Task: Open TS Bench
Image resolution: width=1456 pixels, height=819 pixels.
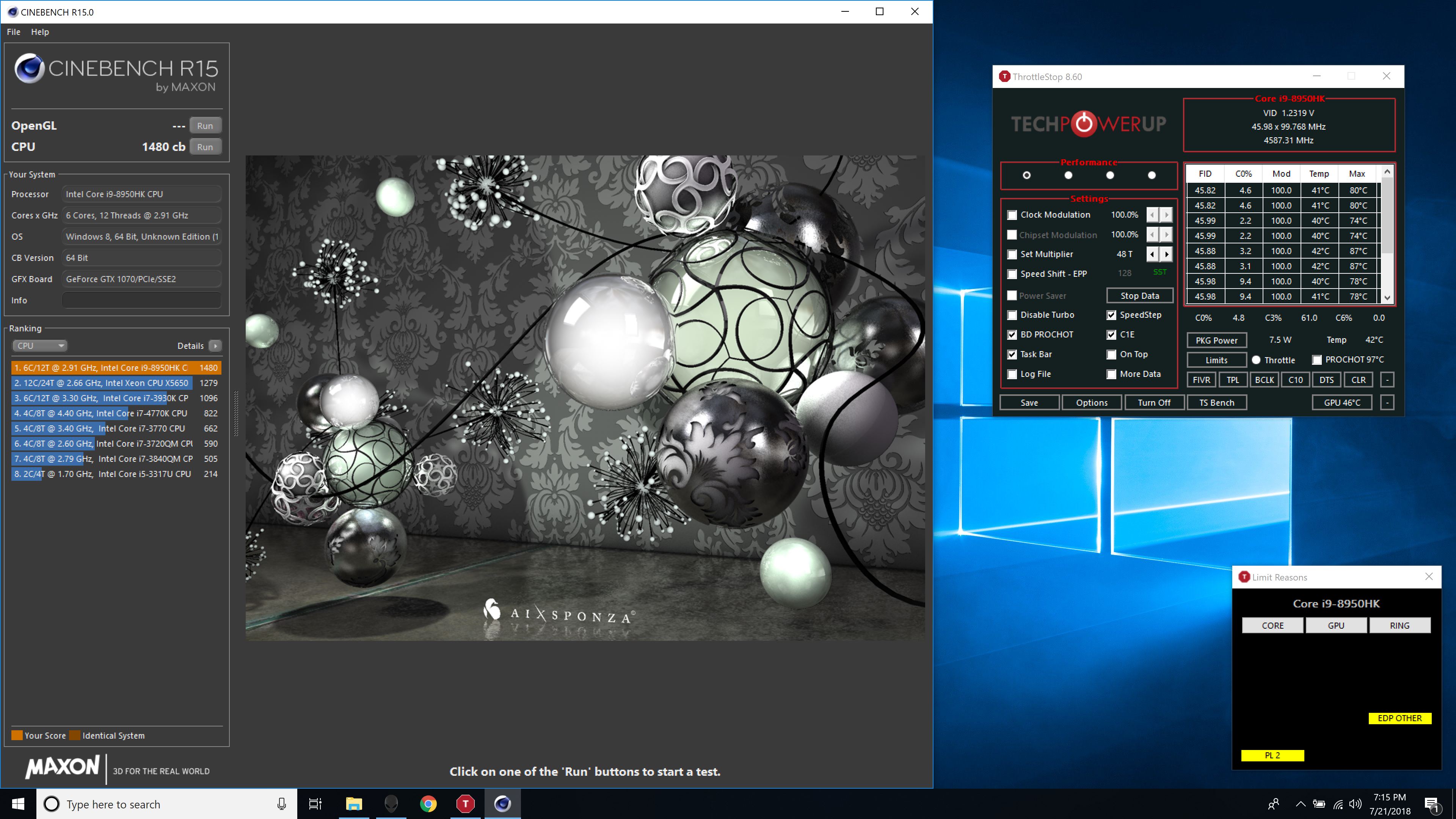Action: [x=1216, y=402]
